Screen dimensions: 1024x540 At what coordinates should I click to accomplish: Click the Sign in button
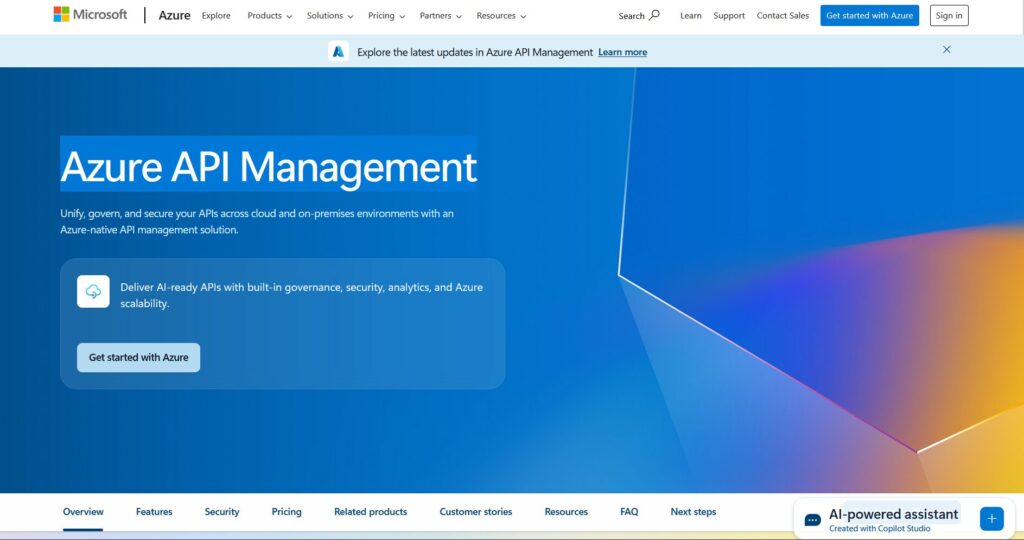click(x=949, y=16)
